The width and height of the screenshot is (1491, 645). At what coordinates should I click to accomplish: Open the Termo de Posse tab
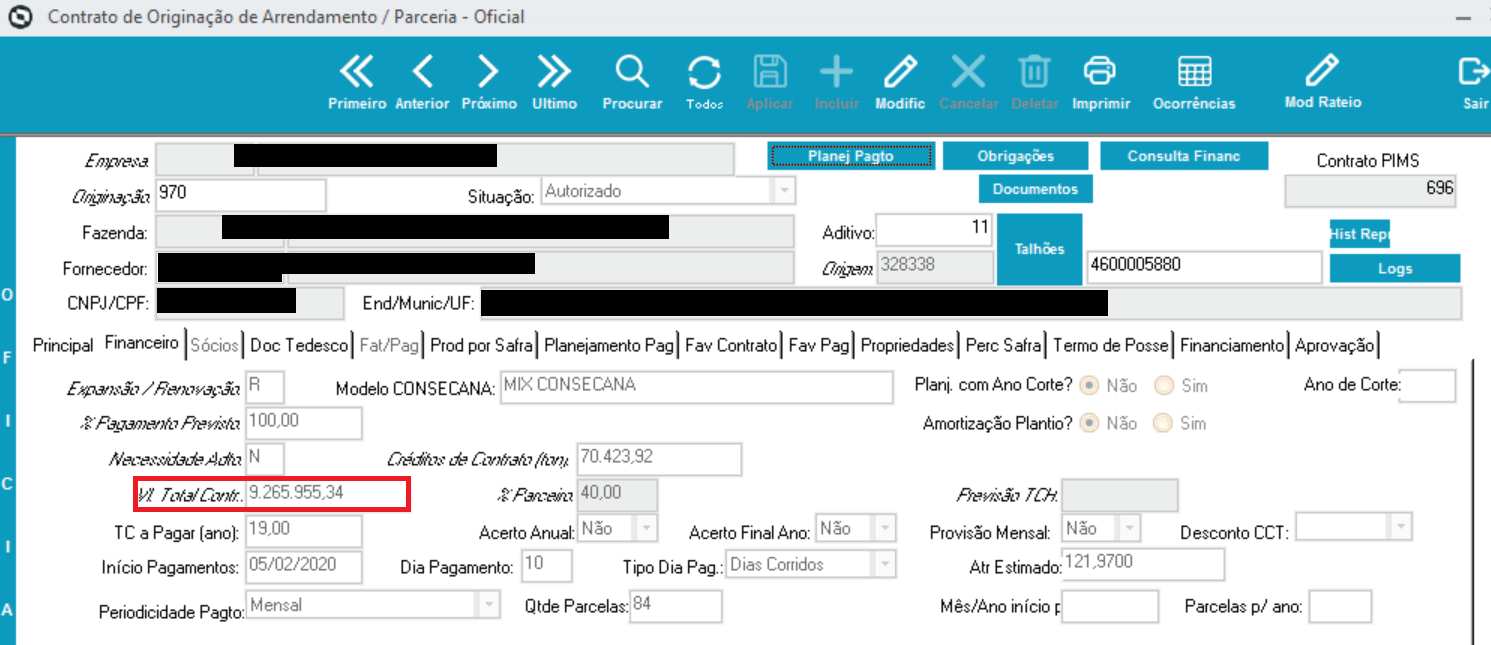click(x=1110, y=345)
